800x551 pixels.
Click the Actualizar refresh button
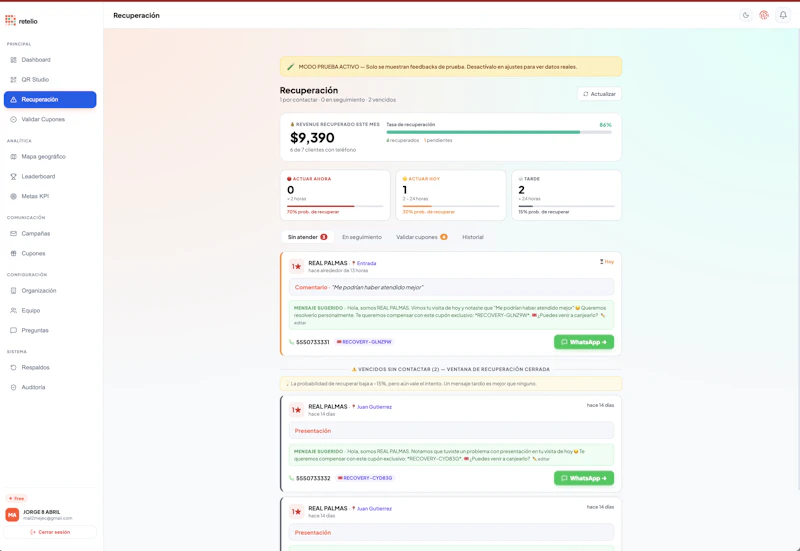599,94
